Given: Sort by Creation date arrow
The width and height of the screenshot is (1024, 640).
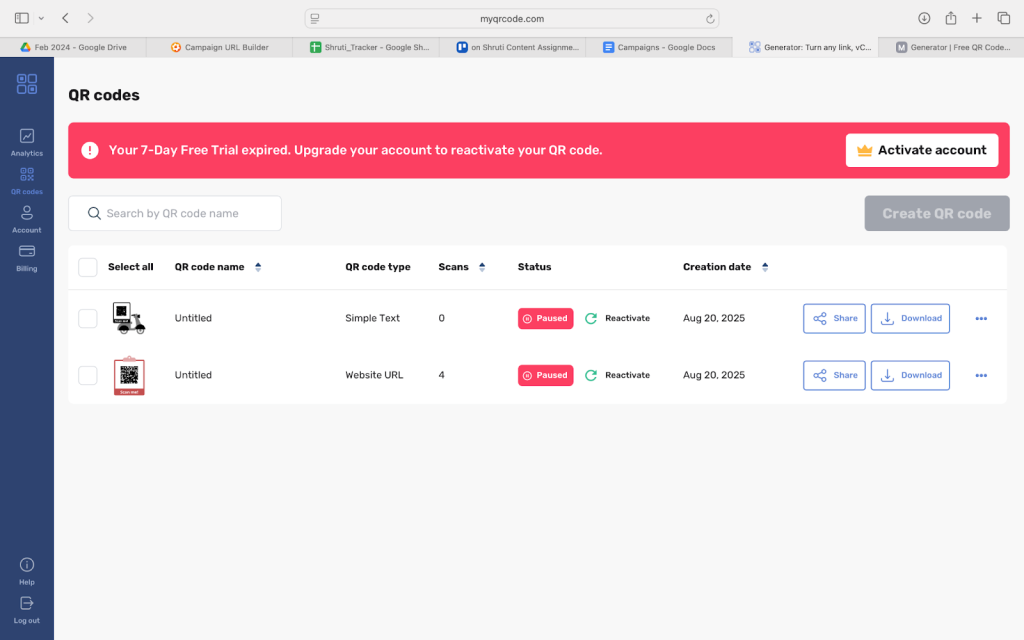Looking at the screenshot, I should tap(765, 267).
